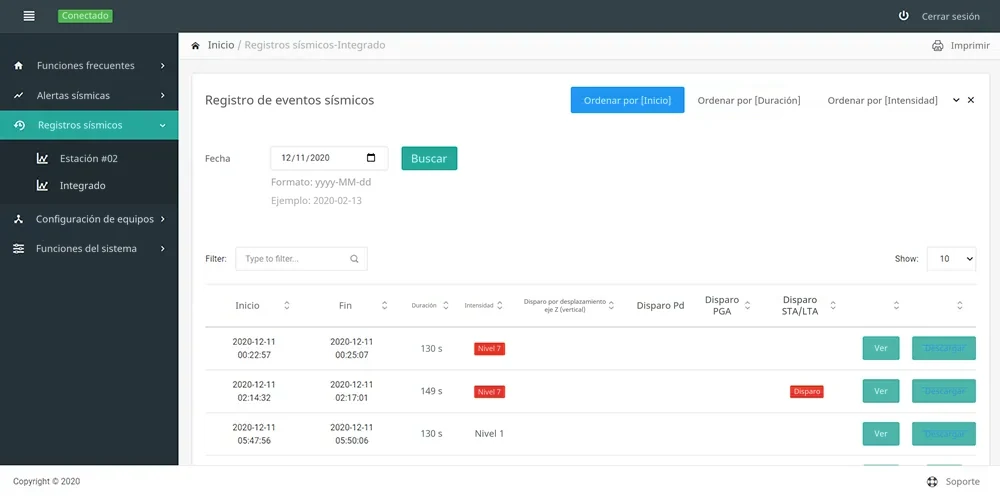View the 05:47:56 event with Ver

coord(881,434)
